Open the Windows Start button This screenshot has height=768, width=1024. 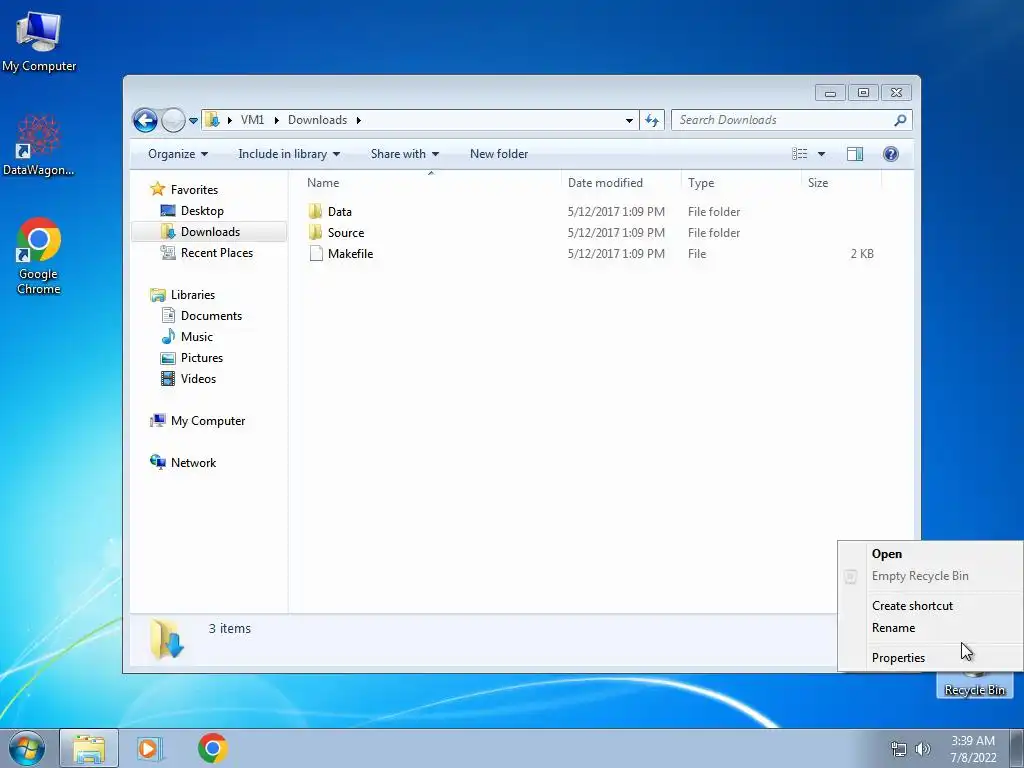[27, 748]
